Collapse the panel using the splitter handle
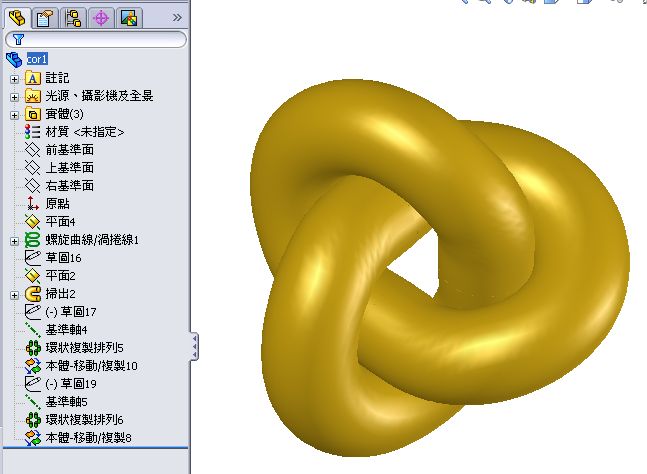Image resolution: width=647 pixels, height=474 pixels. [194, 346]
